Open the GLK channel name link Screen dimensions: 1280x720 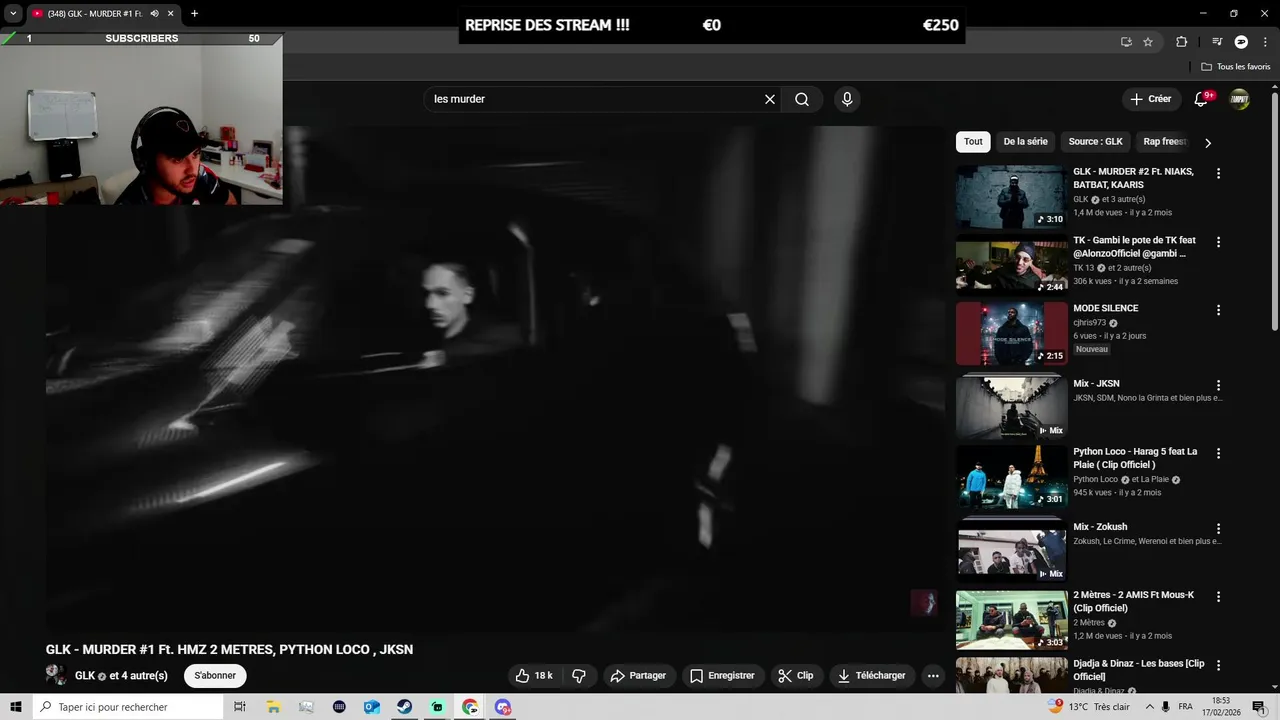point(85,676)
